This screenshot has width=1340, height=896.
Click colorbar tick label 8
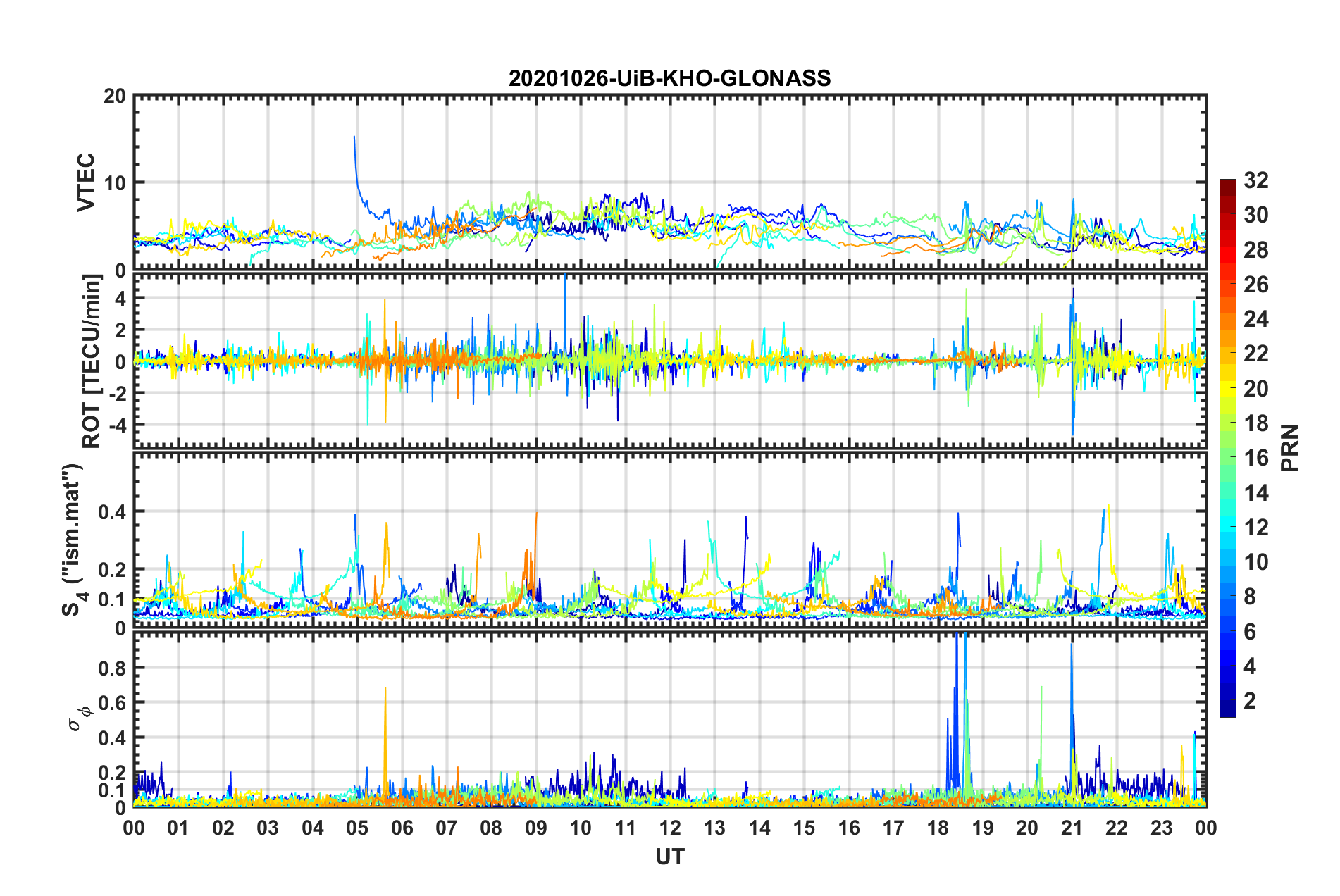pyautogui.click(x=1250, y=597)
